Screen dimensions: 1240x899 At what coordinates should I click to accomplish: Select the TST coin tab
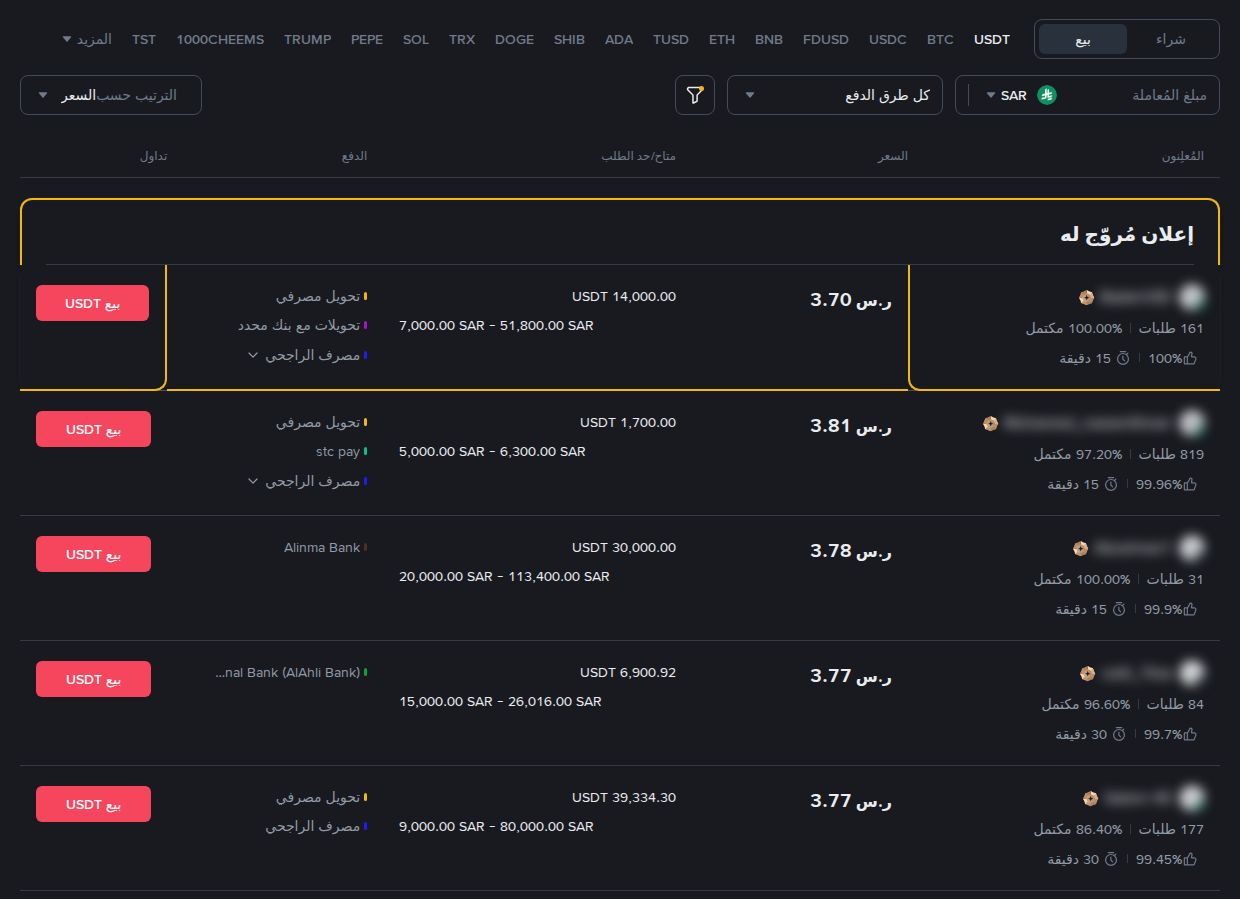click(144, 40)
